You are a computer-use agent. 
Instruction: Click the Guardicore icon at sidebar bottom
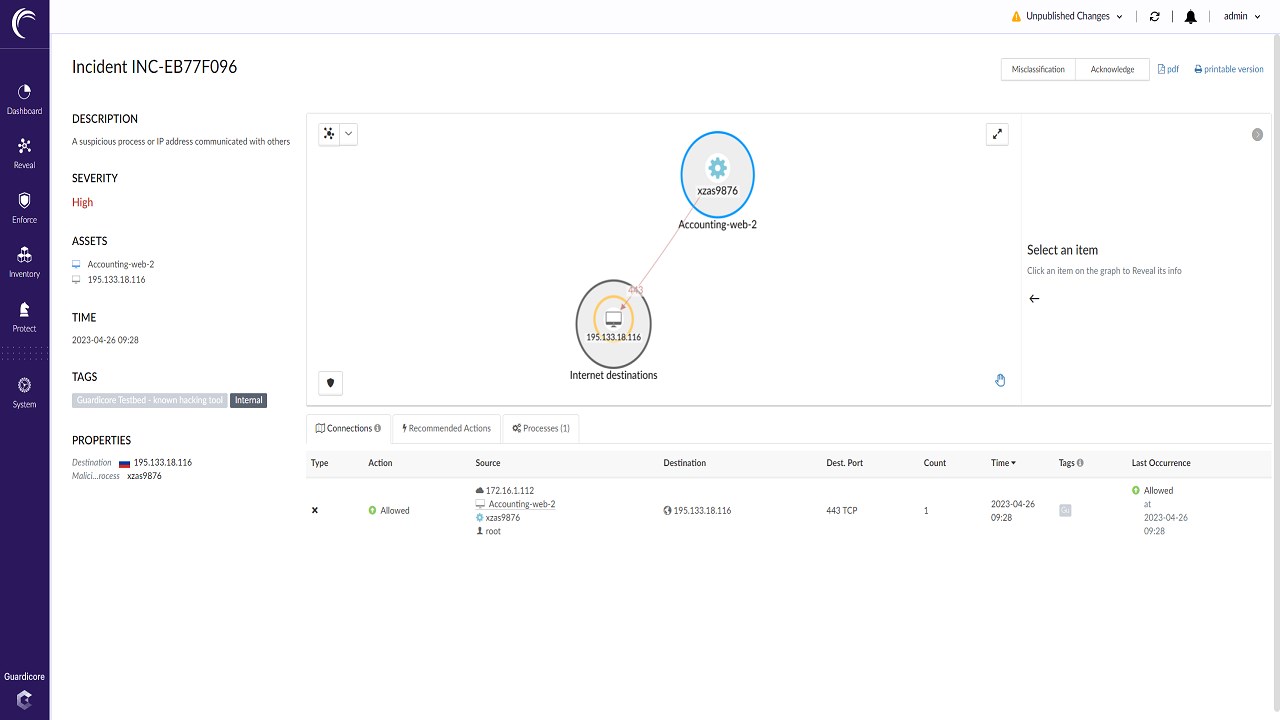tap(24, 699)
